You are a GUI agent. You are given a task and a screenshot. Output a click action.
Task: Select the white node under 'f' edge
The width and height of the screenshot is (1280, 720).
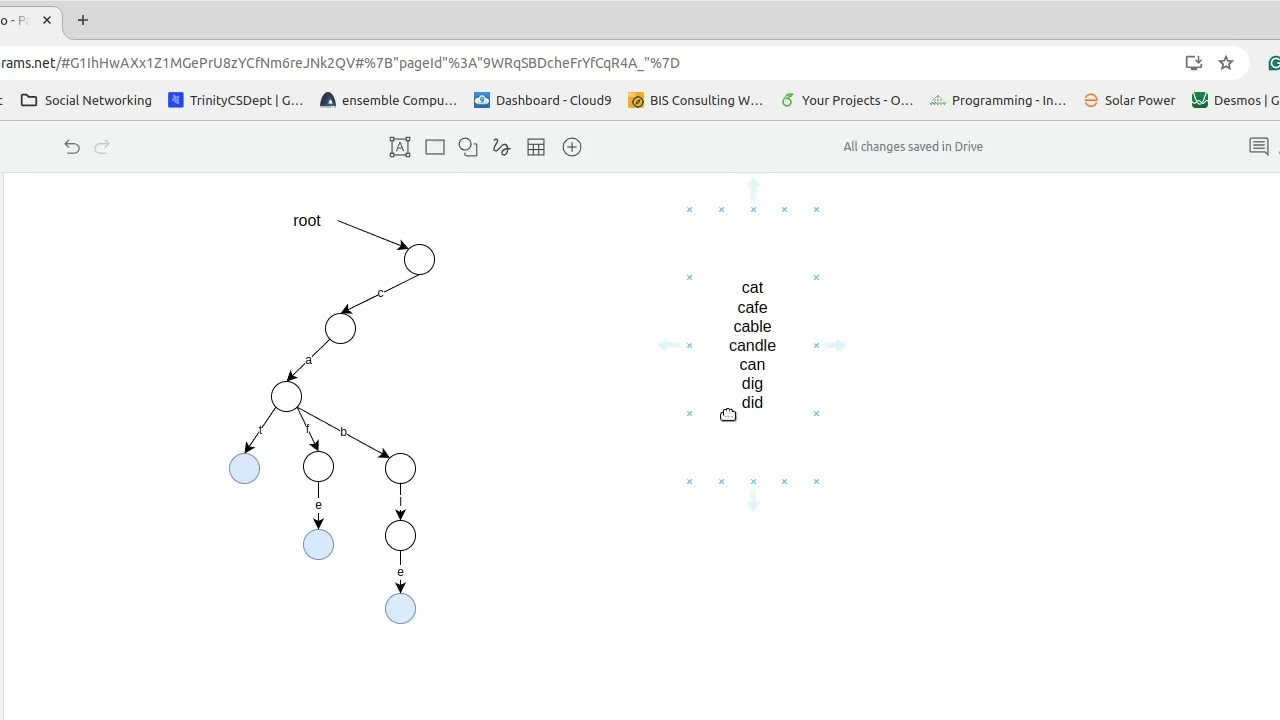pyautogui.click(x=319, y=466)
